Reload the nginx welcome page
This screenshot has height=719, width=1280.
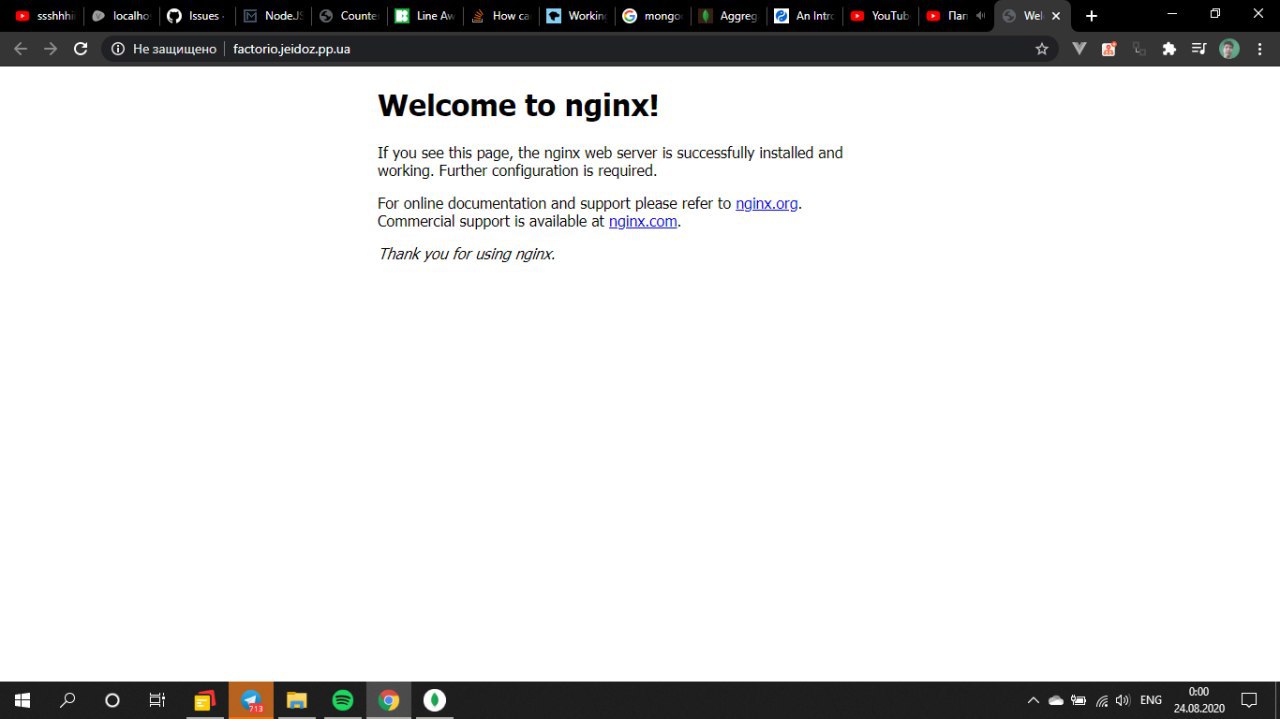pyautogui.click(x=81, y=48)
